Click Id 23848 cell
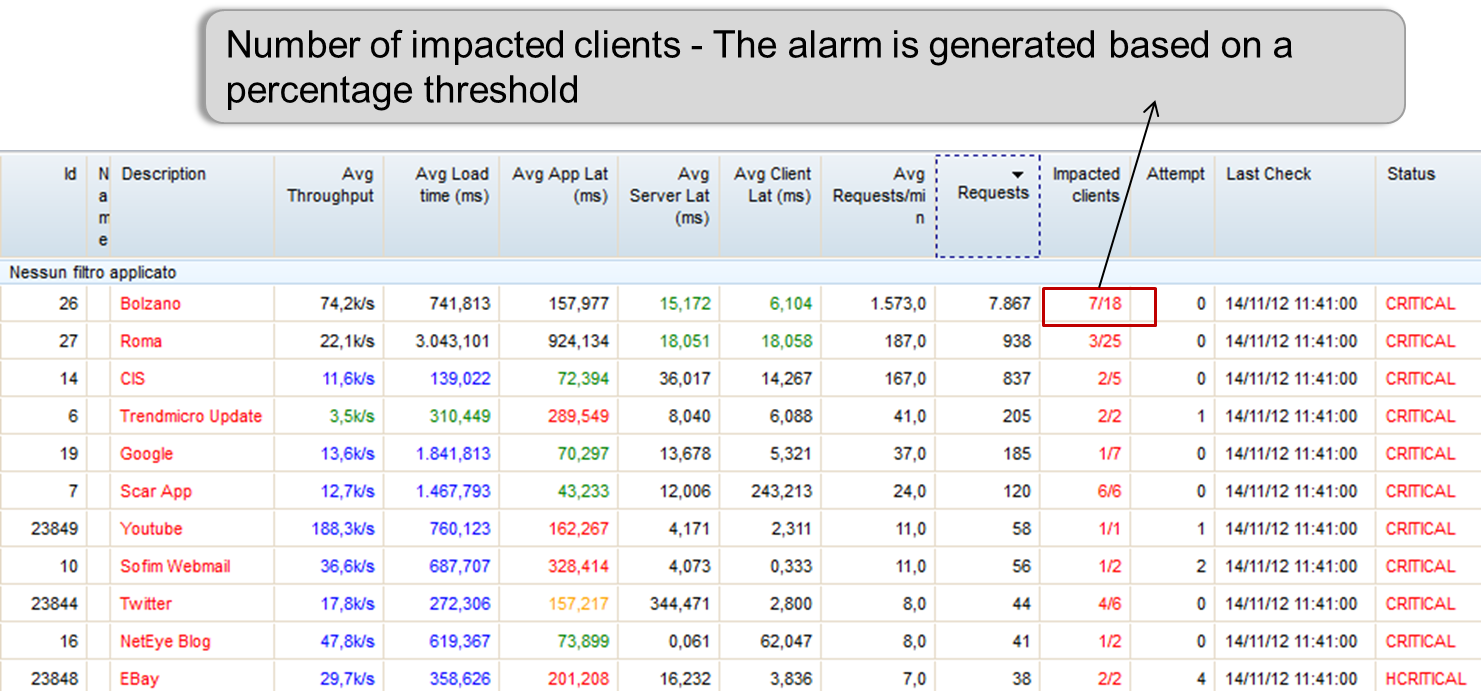This screenshot has height=691, width=1481. click(56, 679)
